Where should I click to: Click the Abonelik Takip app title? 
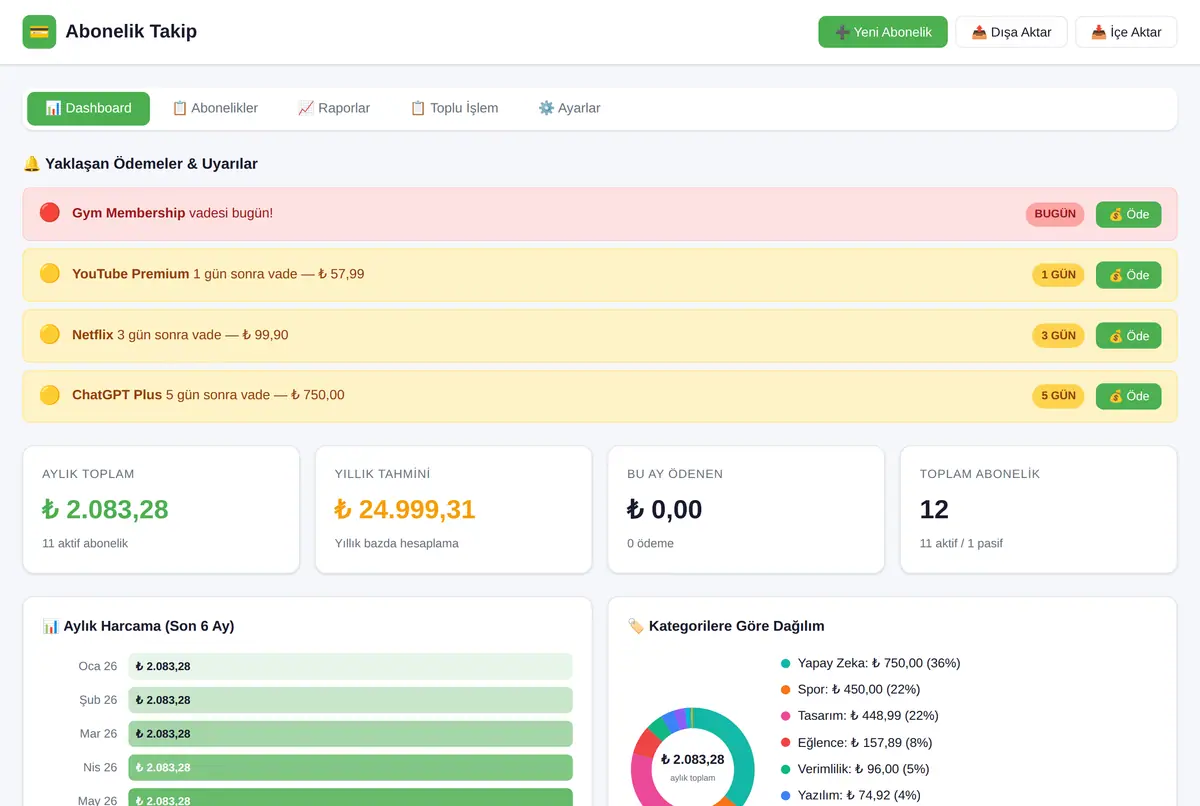pos(131,32)
